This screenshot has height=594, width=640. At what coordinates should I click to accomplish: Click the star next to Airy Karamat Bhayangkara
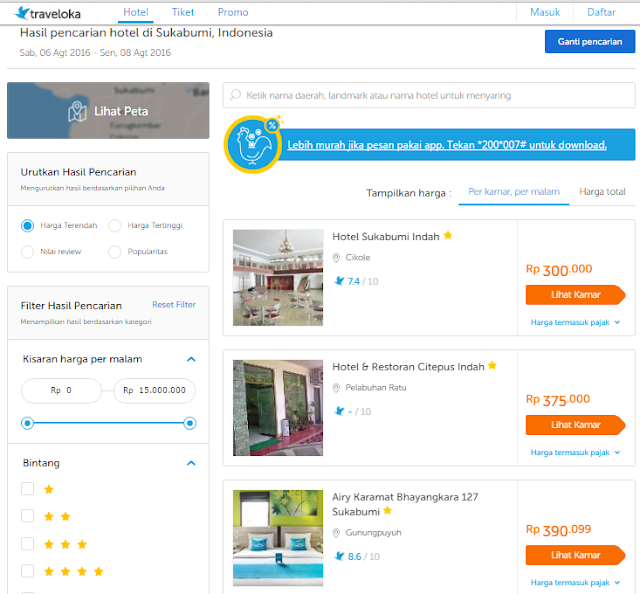pos(388,510)
